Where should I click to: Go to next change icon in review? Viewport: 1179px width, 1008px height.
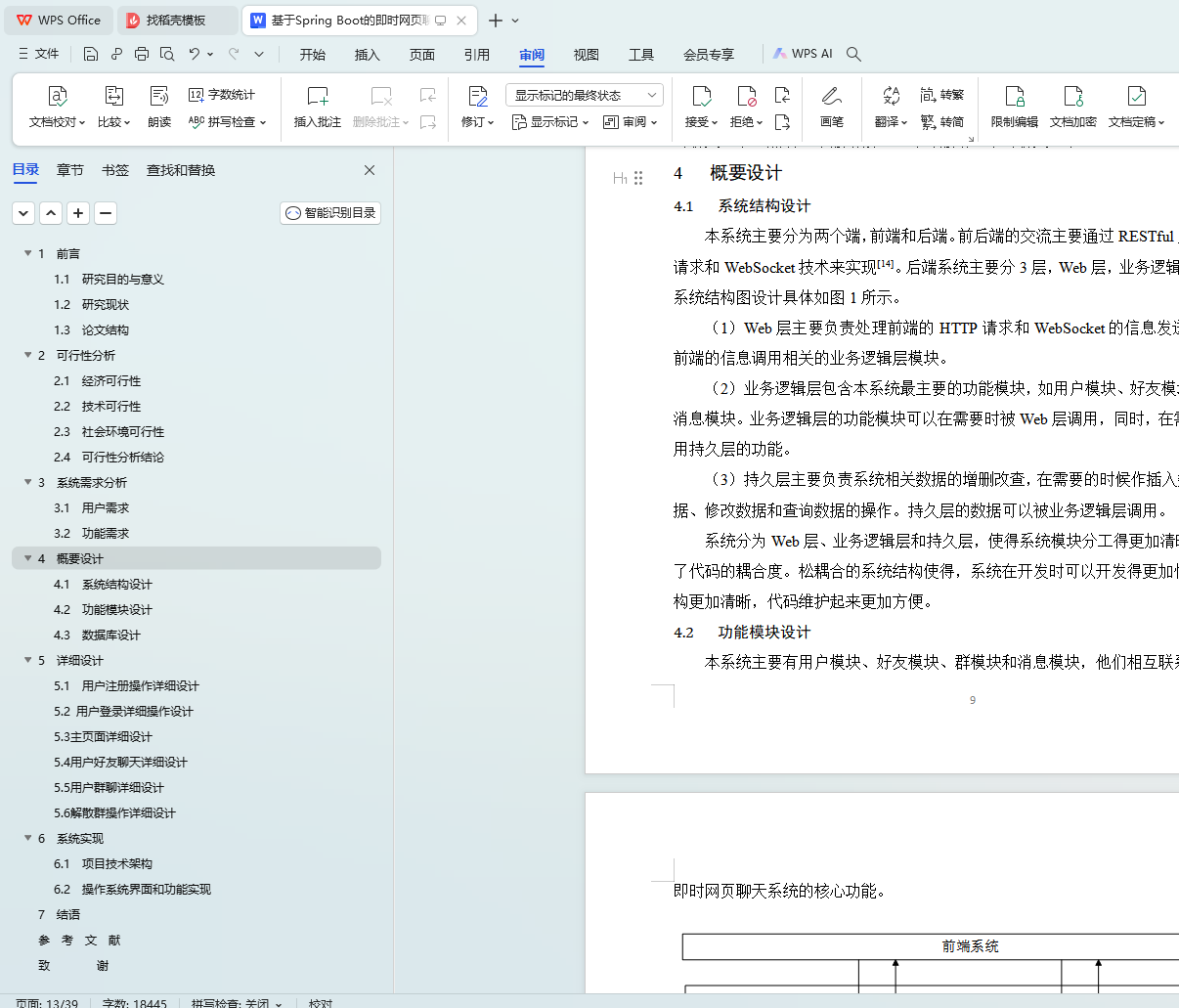pos(782,122)
